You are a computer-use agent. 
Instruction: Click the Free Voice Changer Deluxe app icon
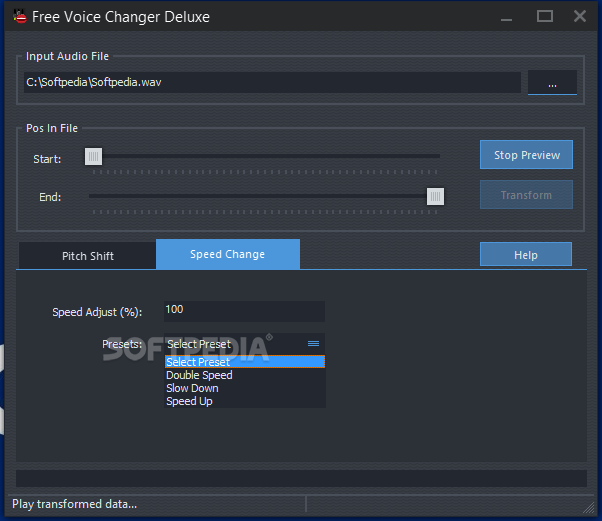pos(20,17)
